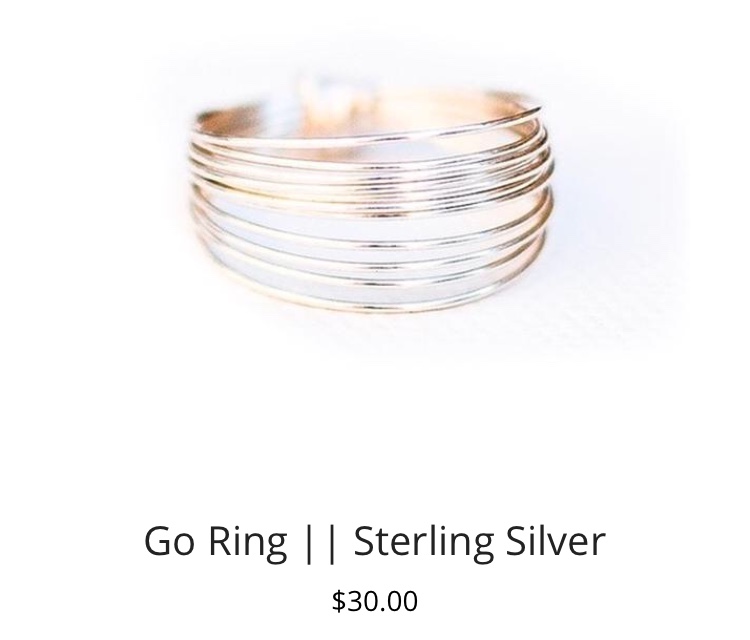The height and width of the screenshot is (640, 750).
Task: Click the double-bar separator in the title
Action: pyautogui.click(x=320, y=543)
